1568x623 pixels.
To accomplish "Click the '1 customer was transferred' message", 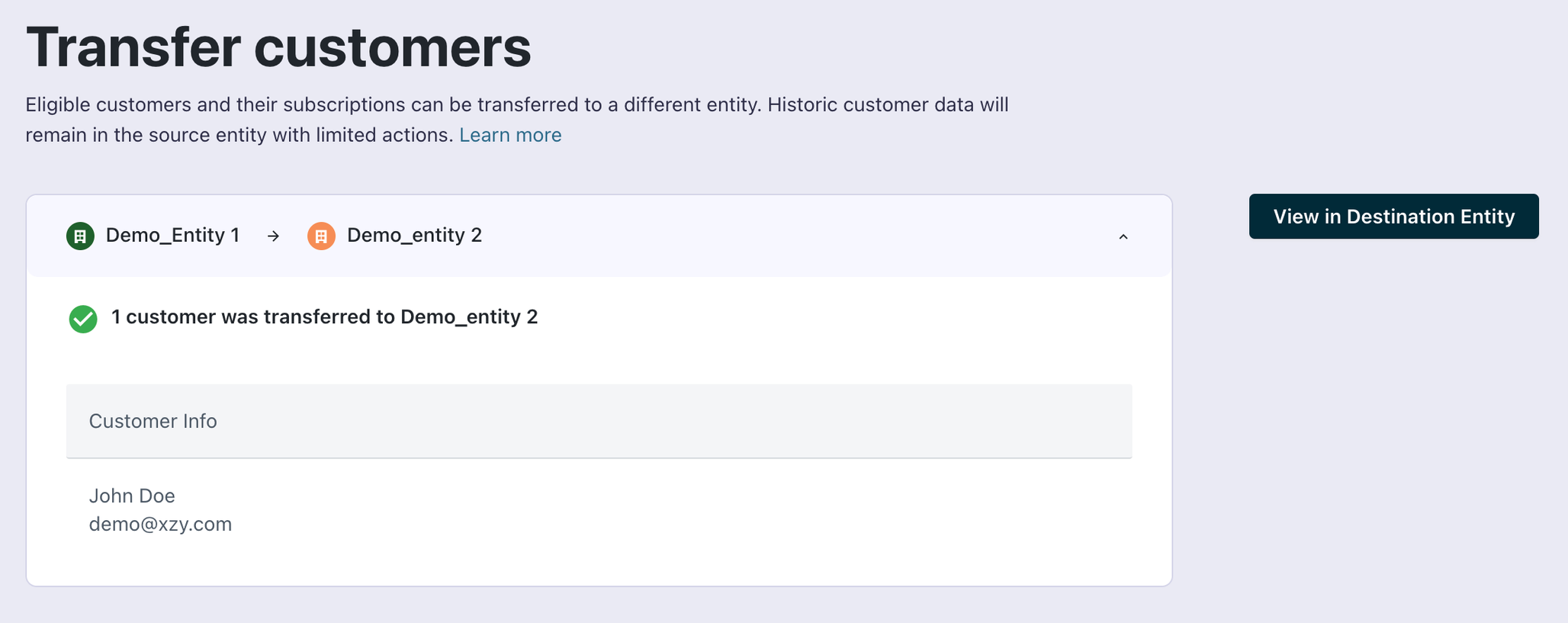I will [x=324, y=317].
